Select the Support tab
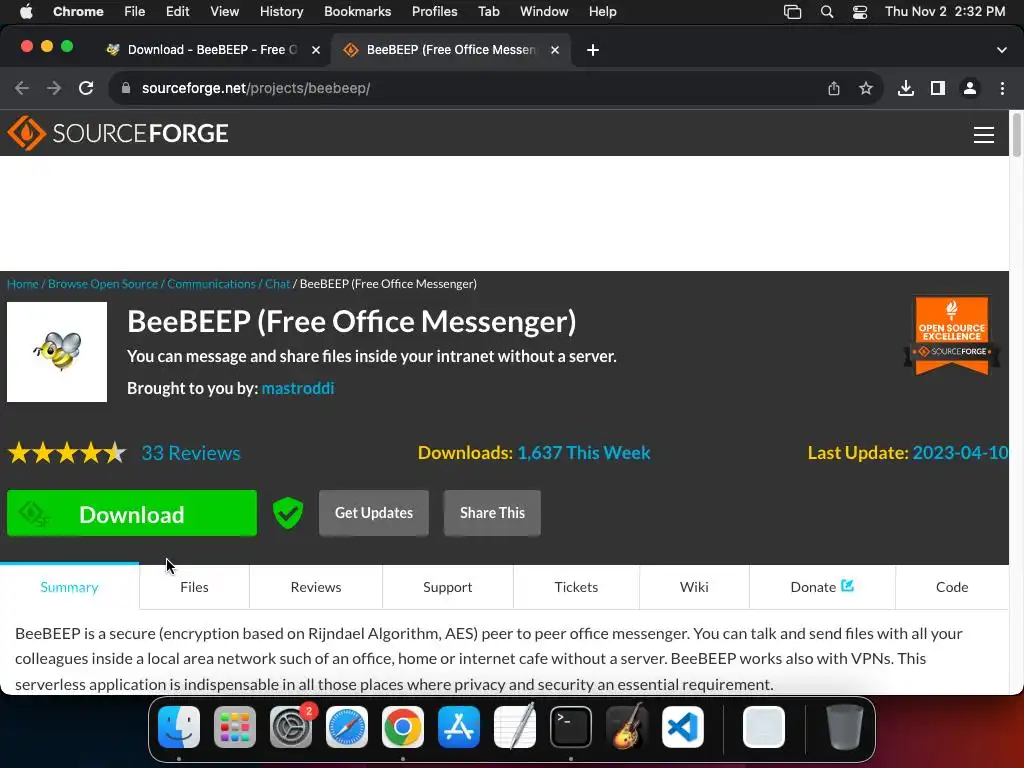Screen dimensions: 1024x768 (447, 587)
